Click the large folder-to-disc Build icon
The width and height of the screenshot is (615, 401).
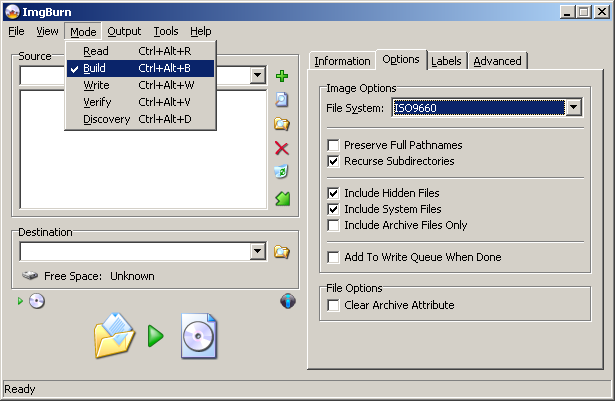[115, 335]
